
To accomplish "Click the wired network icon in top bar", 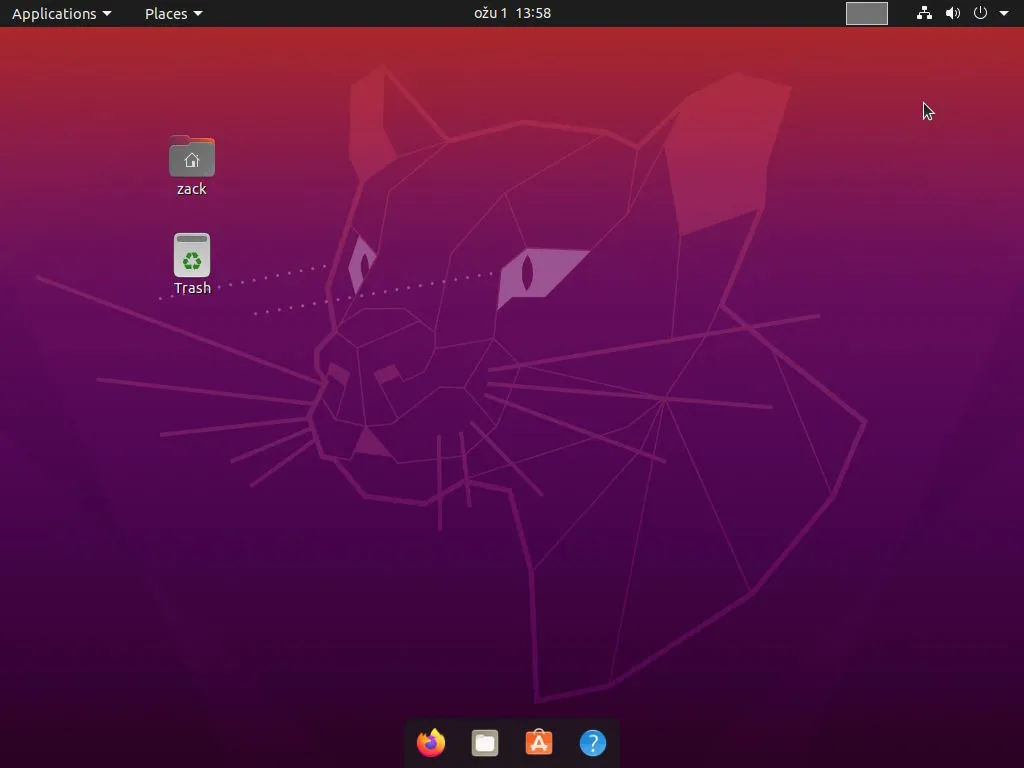I will pos(923,13).
